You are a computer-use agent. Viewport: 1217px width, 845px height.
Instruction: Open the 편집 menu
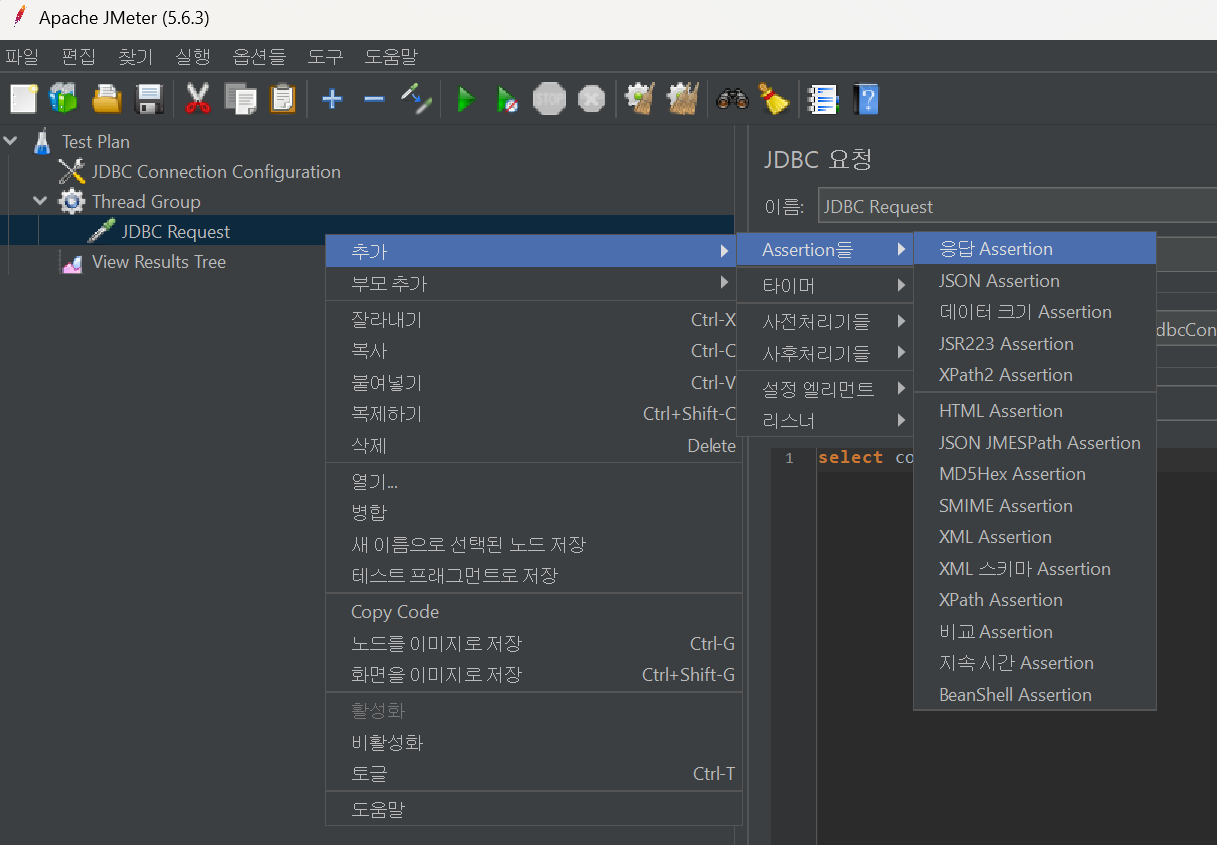click(x=78, y=57)
